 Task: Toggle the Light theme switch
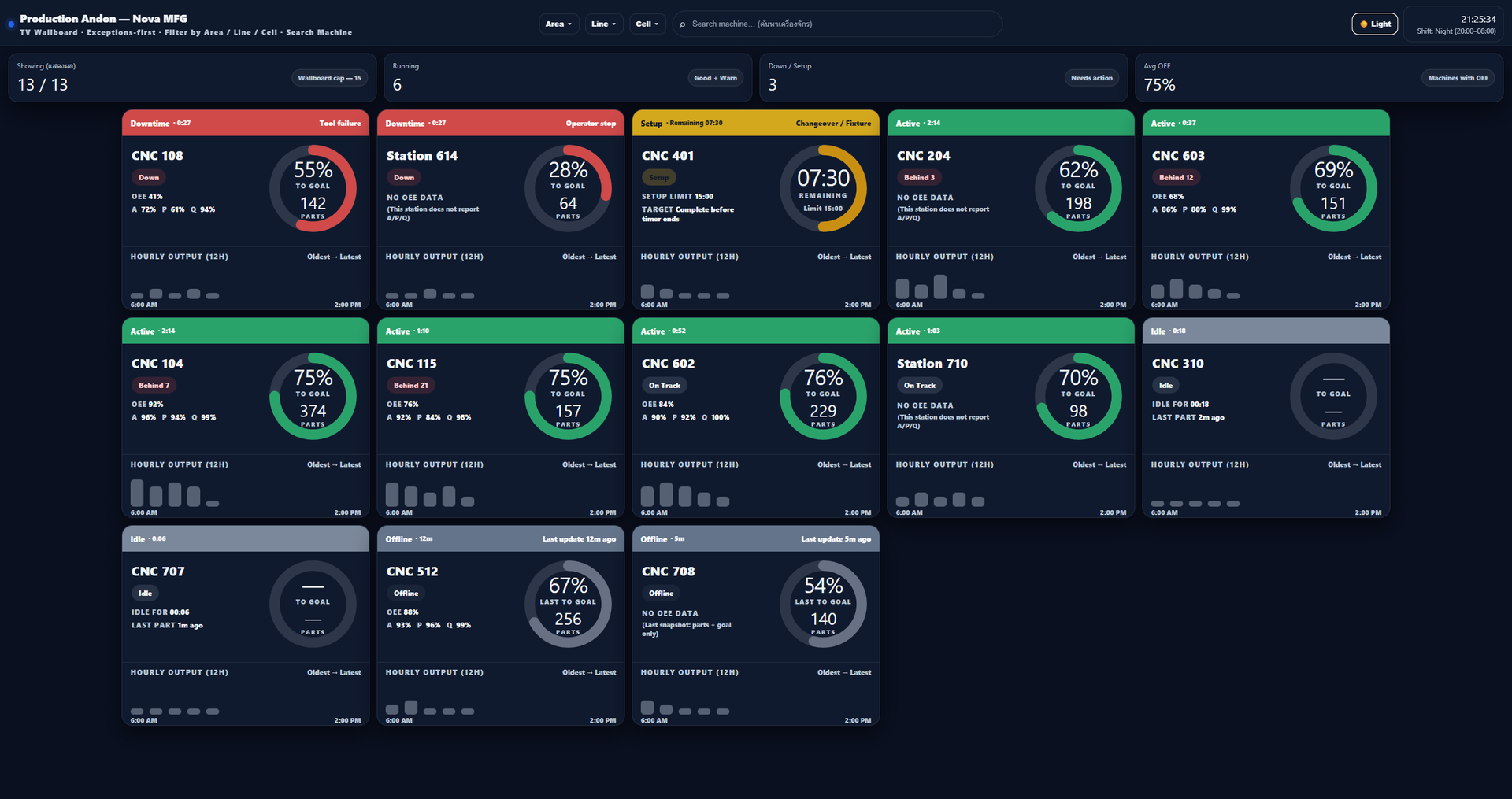pos(1374,24)
